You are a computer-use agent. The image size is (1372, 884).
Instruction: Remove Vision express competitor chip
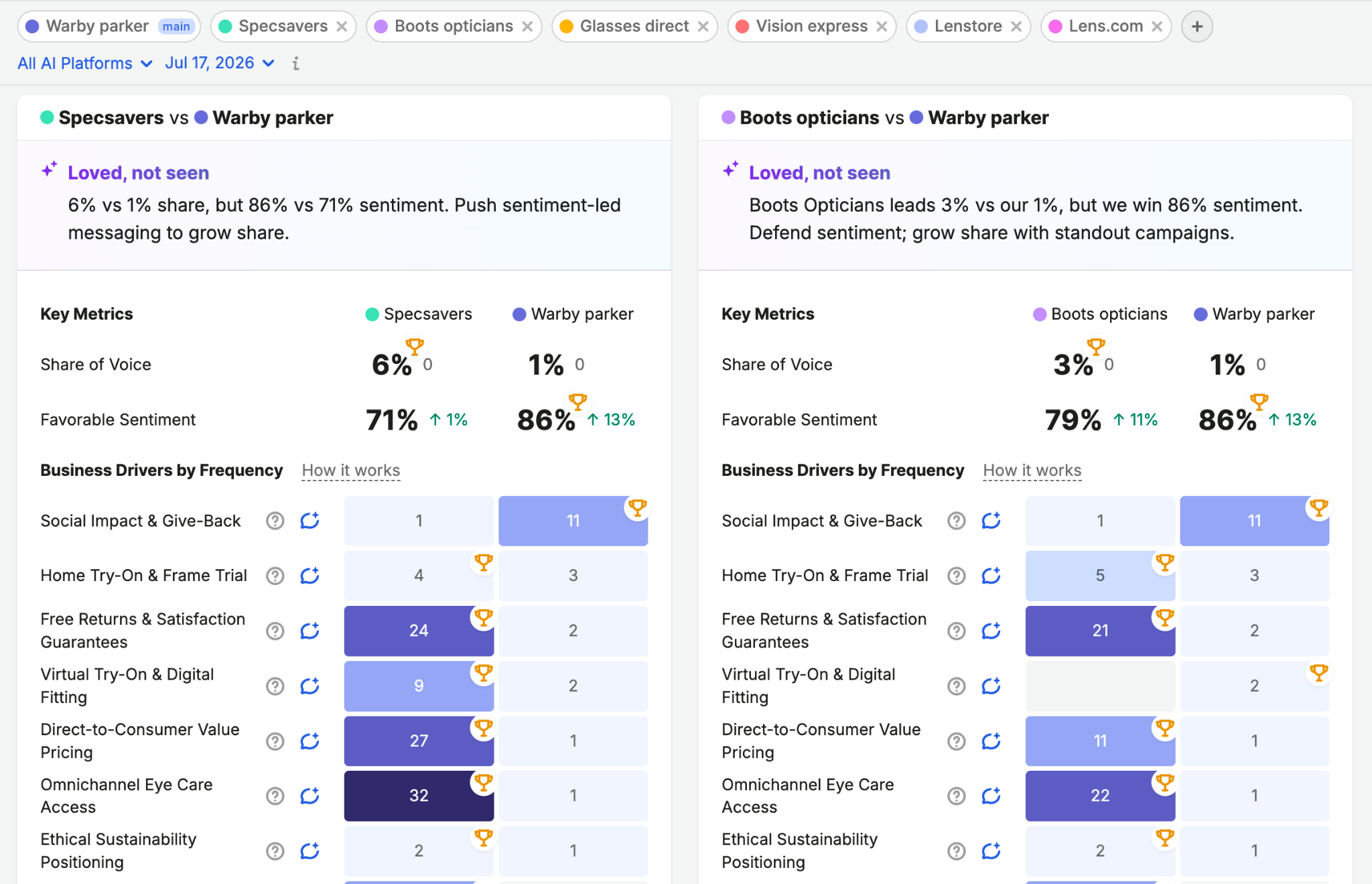pos(882,26)
